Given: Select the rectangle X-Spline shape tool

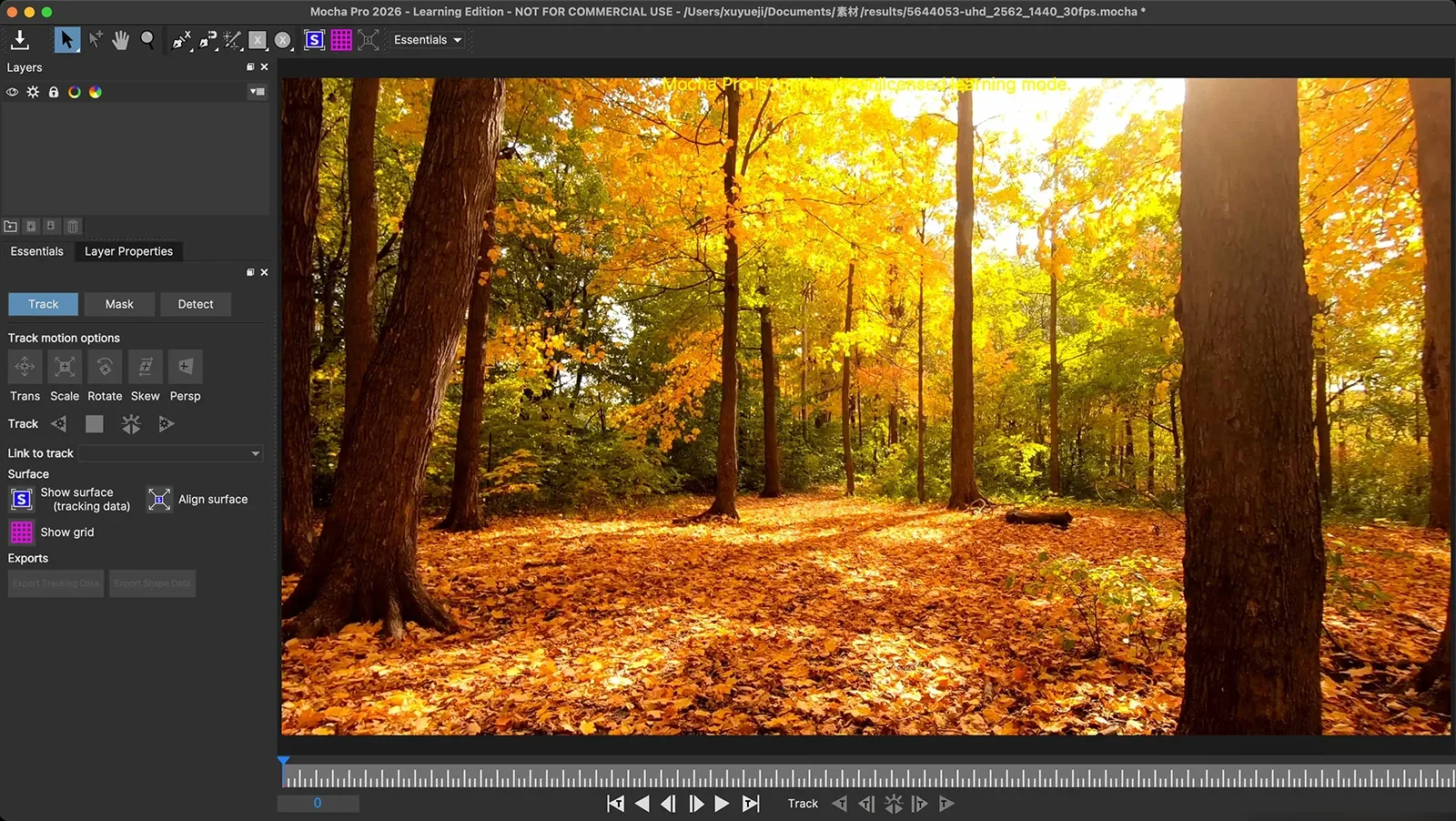Looking at the screenshot, I should coord(258,40).
